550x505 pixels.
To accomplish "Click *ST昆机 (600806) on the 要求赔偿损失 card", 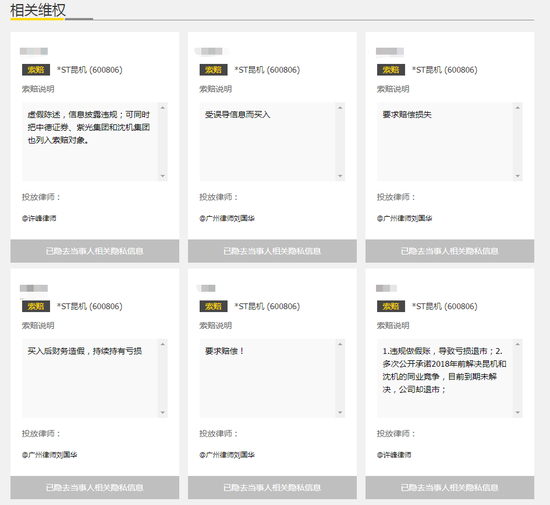I will click(x=445, y=70).
